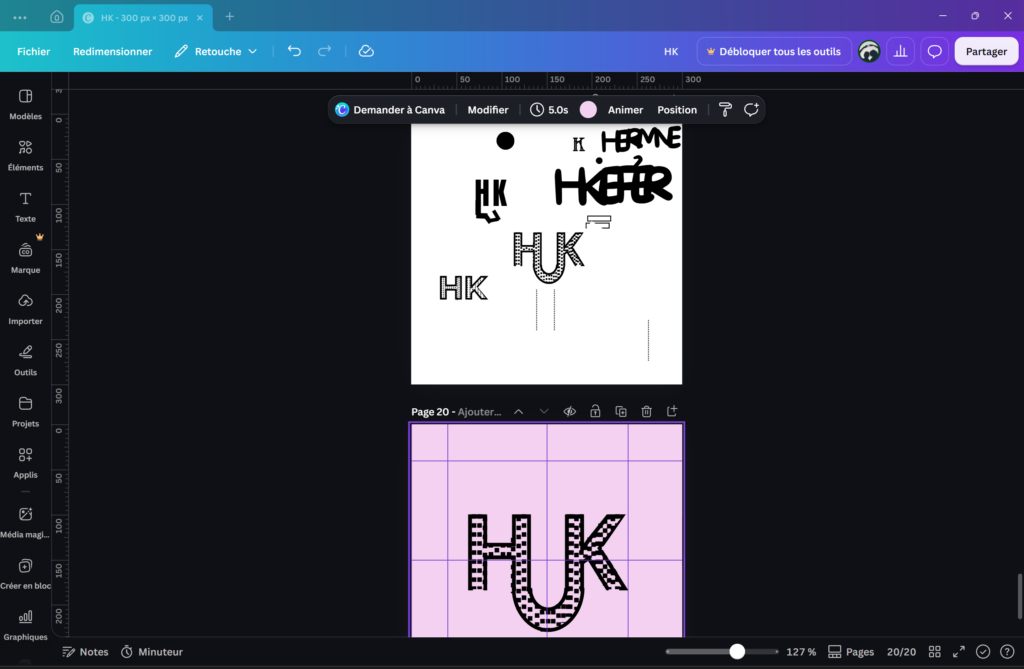This screenshot has height=669, width=1024.
Task: Open the Marque brand panel
Action: [x=25, y=258]
